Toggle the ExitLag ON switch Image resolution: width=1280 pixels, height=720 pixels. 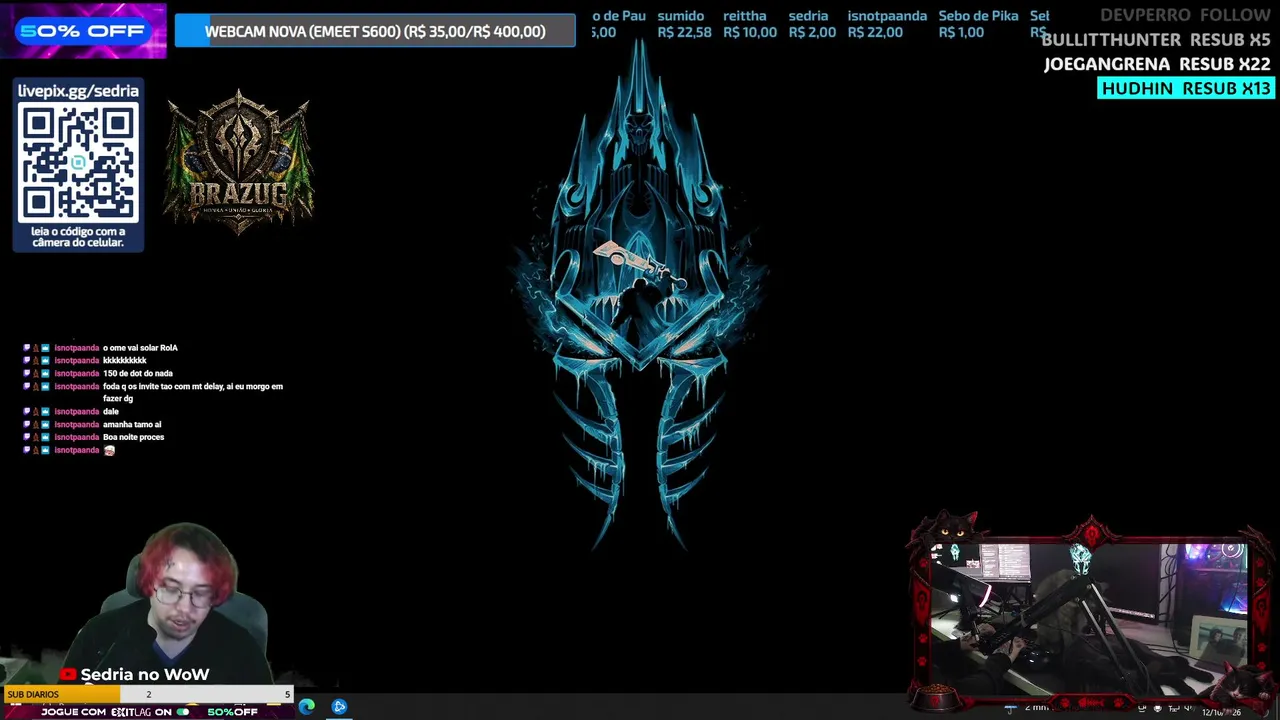coord(182,712)
